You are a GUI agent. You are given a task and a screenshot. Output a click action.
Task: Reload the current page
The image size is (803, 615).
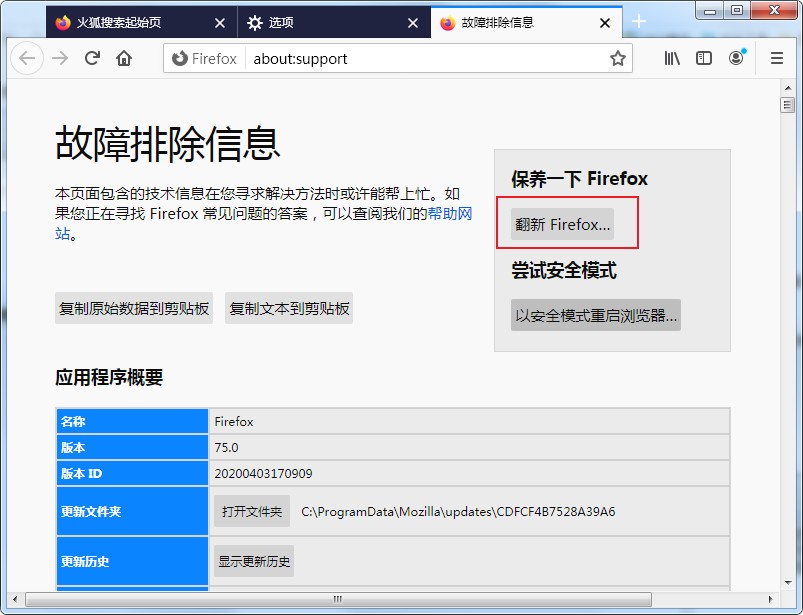tap(91, 58)
